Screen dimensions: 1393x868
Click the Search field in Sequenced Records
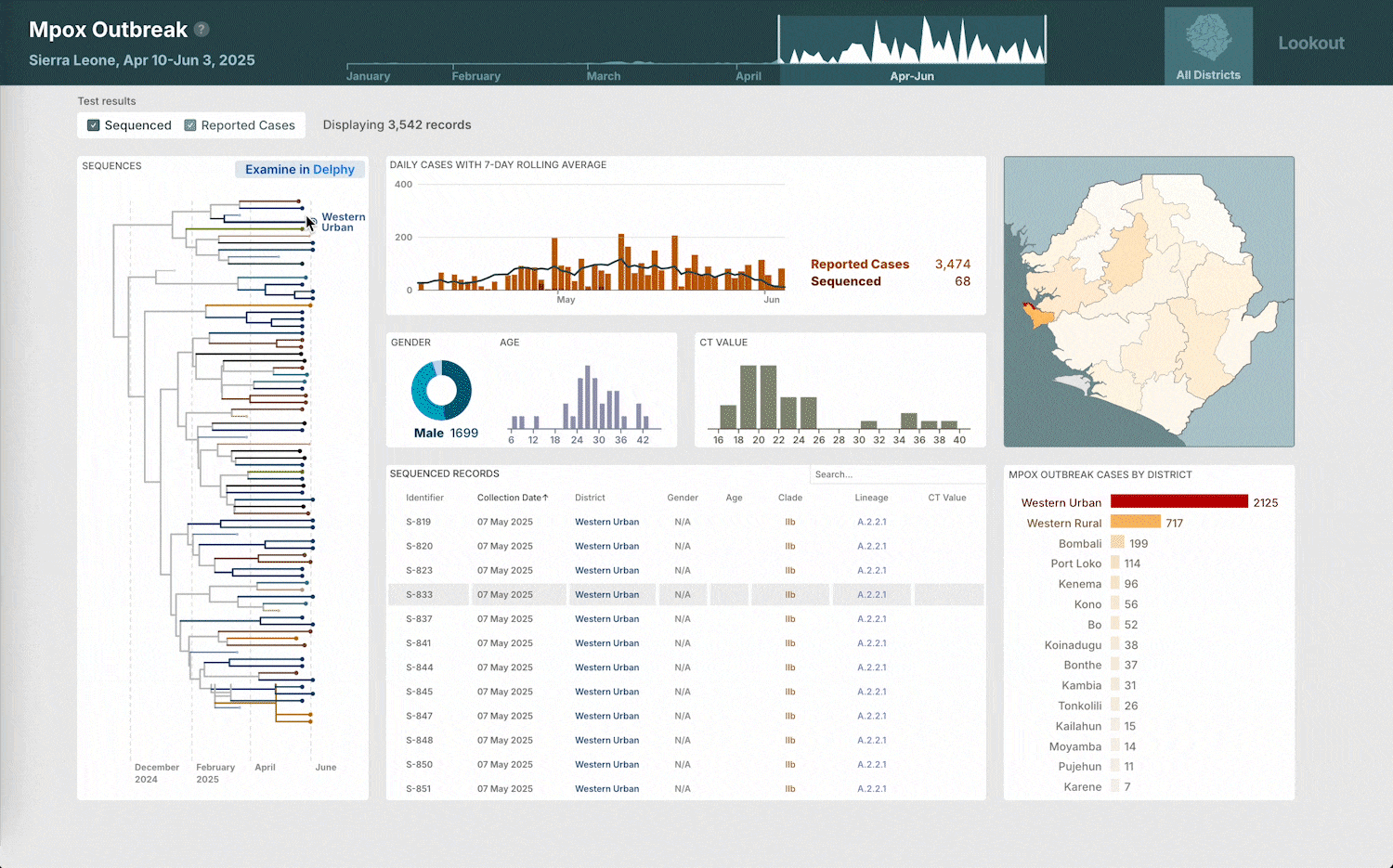pyautogui.click(x=896, y=474)
